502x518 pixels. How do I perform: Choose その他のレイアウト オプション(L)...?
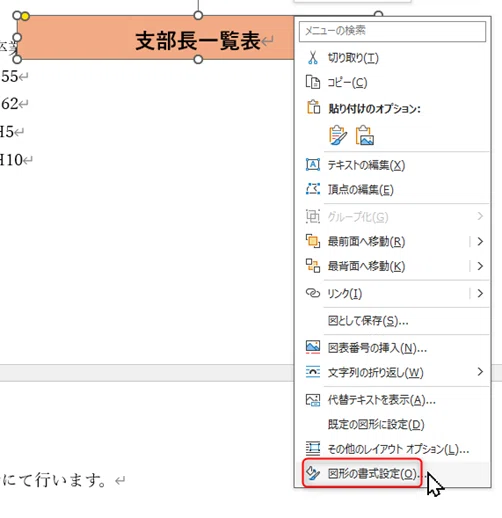click(398, 449)
